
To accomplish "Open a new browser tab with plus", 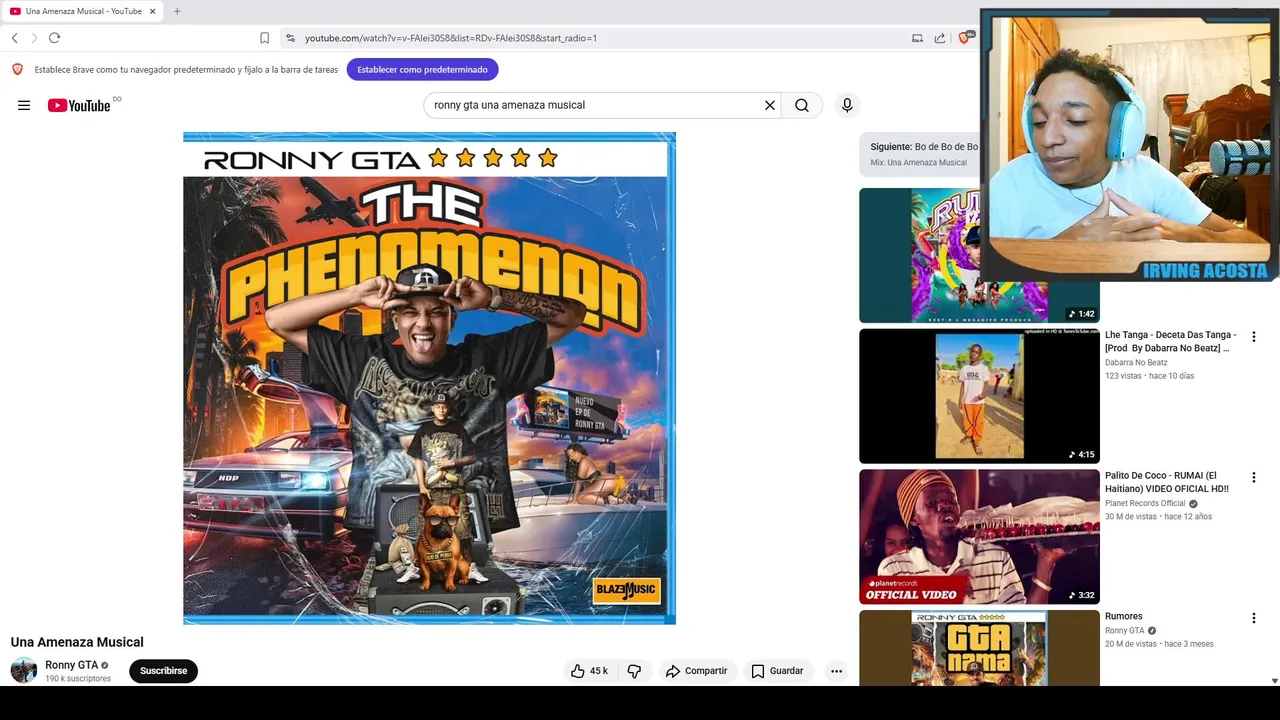I will (x=177, y=11).
